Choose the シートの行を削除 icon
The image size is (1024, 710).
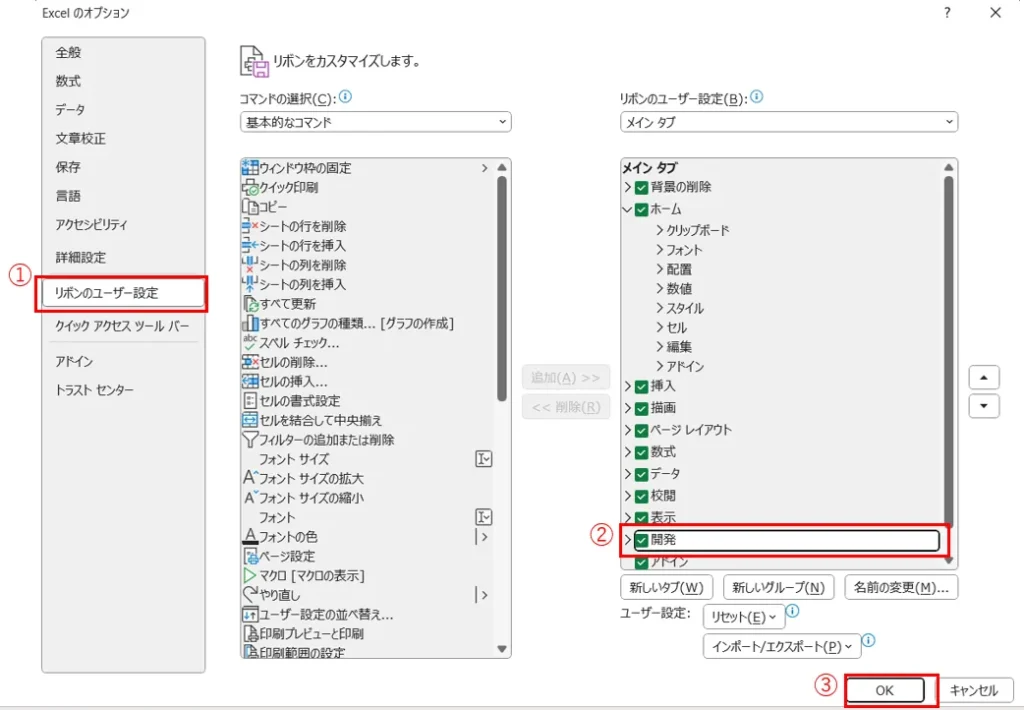[250, 226]
